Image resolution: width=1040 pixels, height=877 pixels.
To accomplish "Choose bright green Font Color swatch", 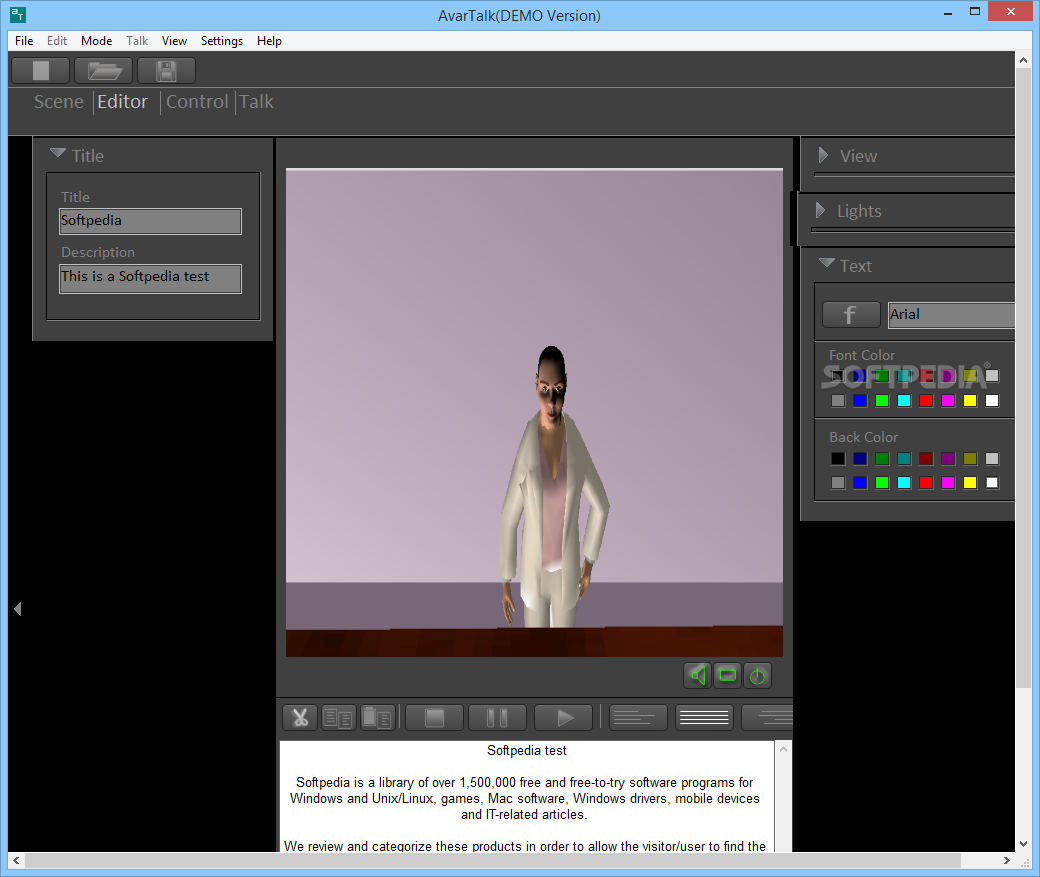I will pos(882,400).
